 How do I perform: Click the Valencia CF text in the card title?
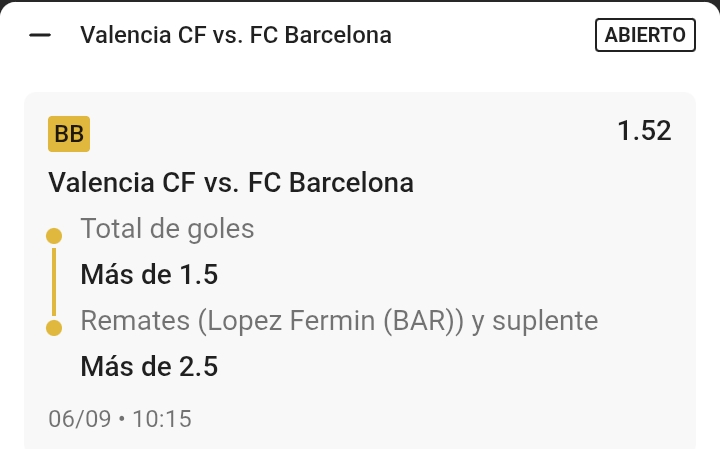(122, 182)
